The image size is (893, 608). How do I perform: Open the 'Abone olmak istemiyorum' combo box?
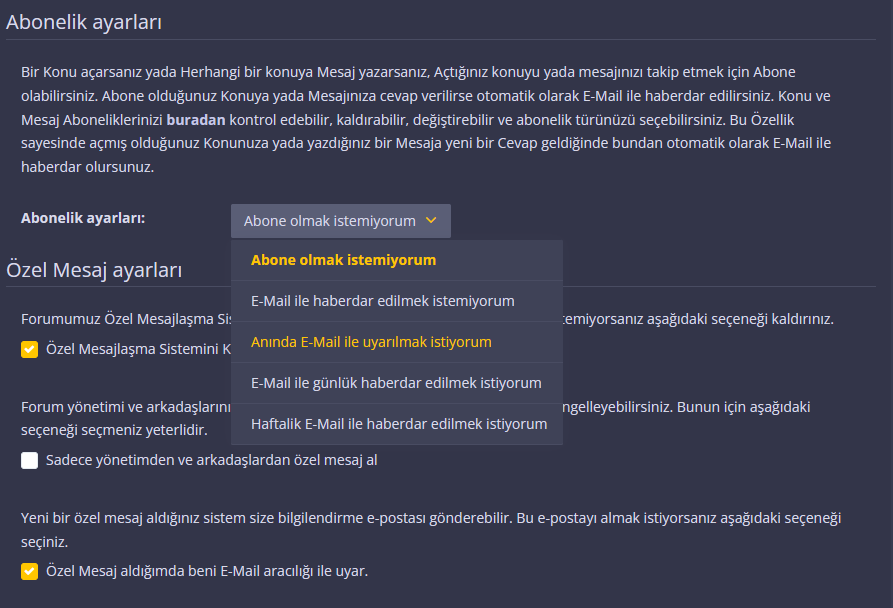(341, 221)
